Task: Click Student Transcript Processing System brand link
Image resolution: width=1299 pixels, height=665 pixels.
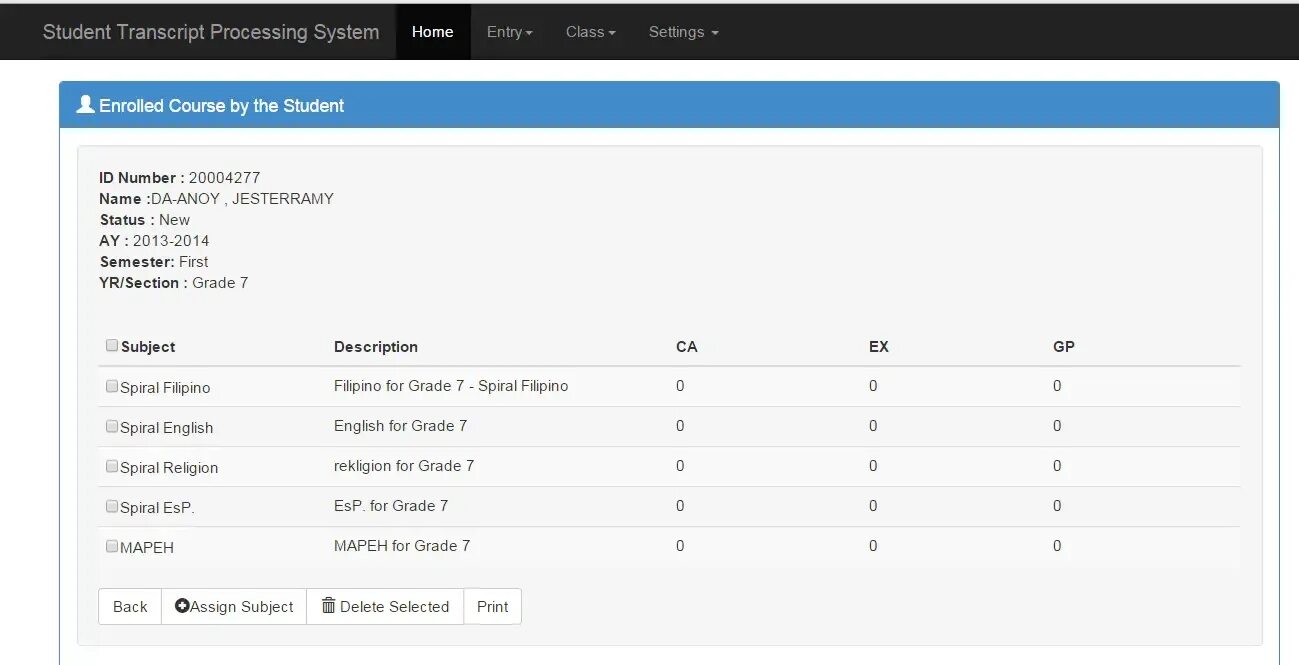Action: pyautogui.click(x=211, y=32)
